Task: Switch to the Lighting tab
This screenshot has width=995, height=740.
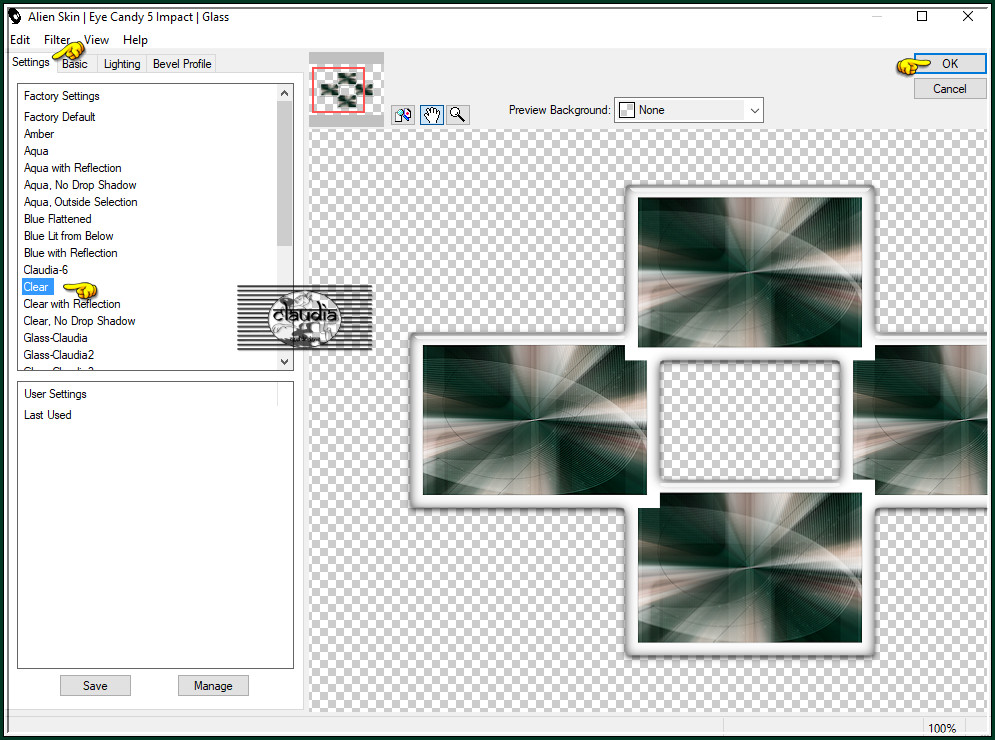Action: pyautogui.click(x=122, y=64)
